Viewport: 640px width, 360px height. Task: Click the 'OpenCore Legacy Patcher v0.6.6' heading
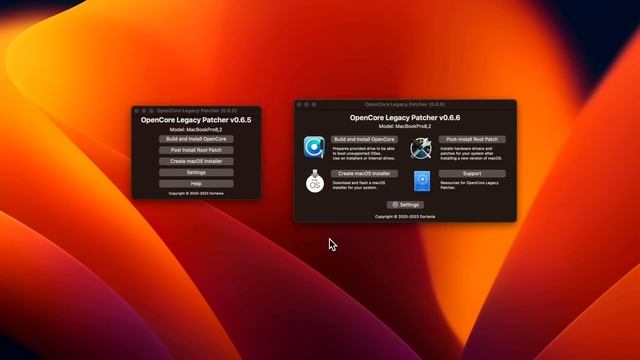405,118
